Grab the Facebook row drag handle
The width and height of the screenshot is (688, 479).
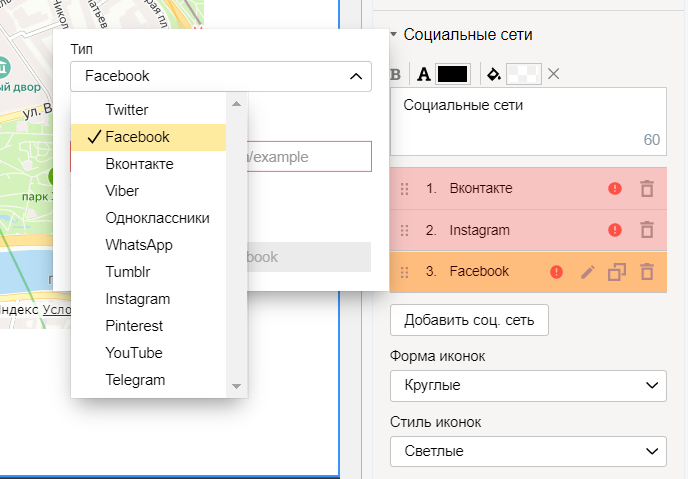[x=405, y=272]
